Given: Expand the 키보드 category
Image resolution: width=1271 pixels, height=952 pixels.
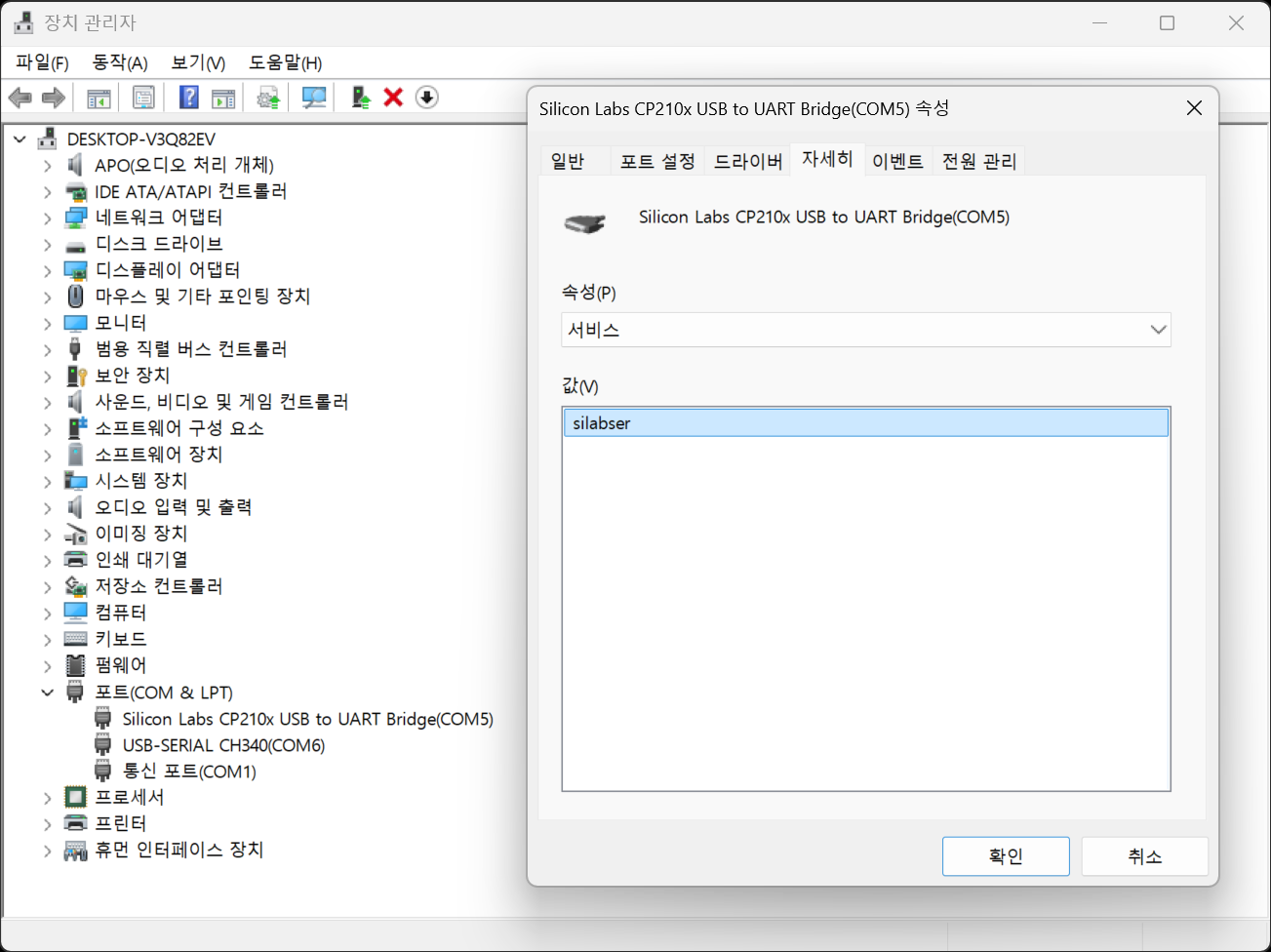Looking at the screenshot, I should 47,639.
